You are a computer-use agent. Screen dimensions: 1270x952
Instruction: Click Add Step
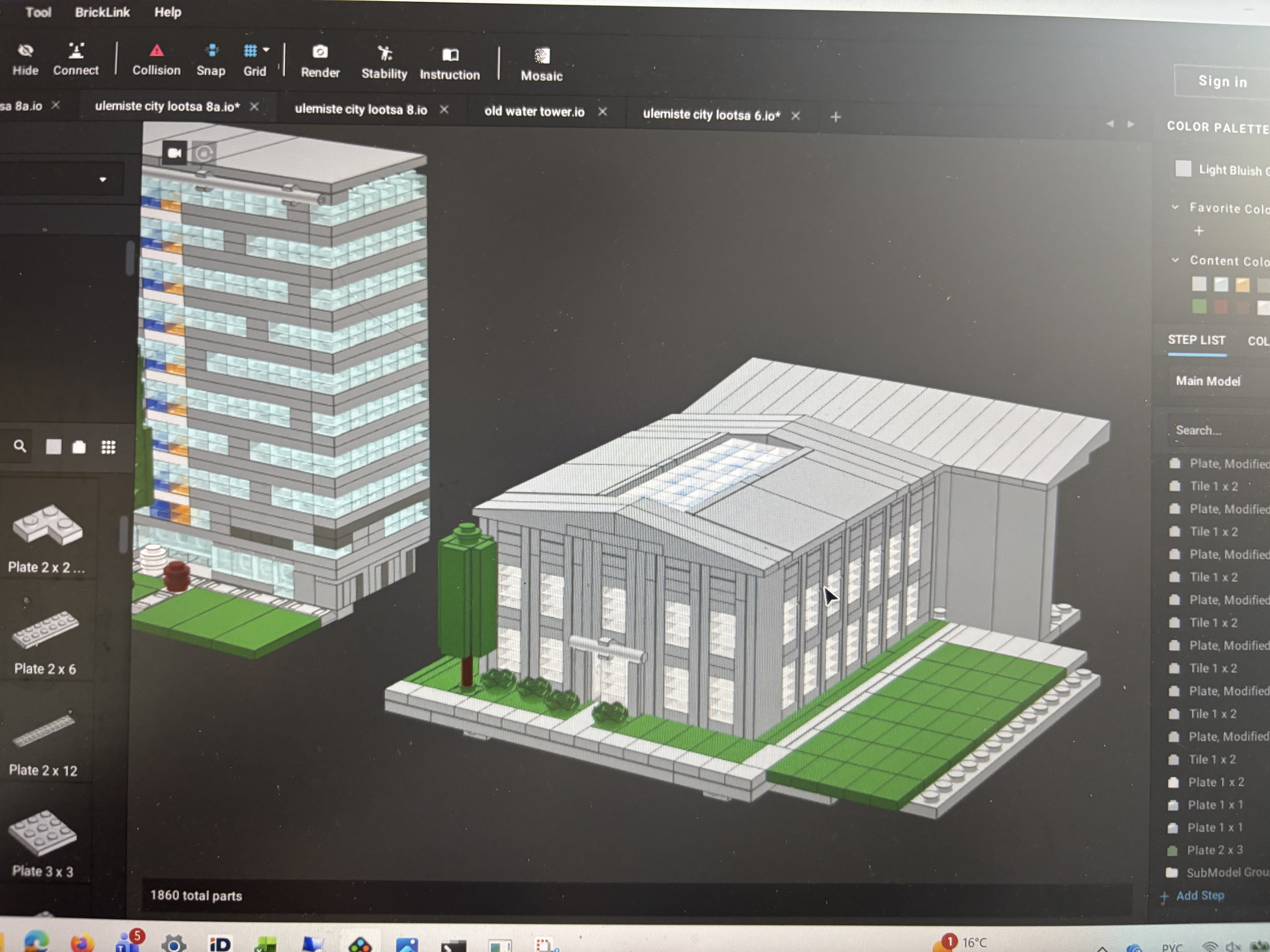[1192, 896]
